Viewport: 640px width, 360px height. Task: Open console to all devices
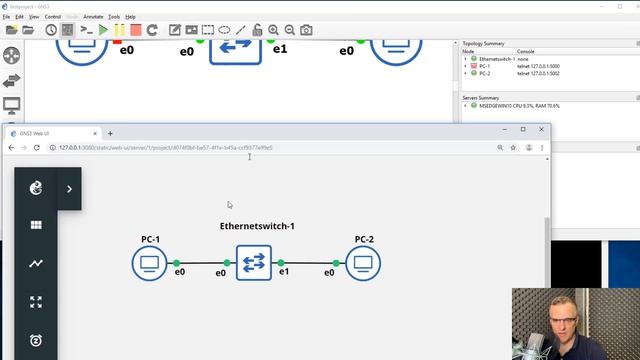click(x=86, y=30)
